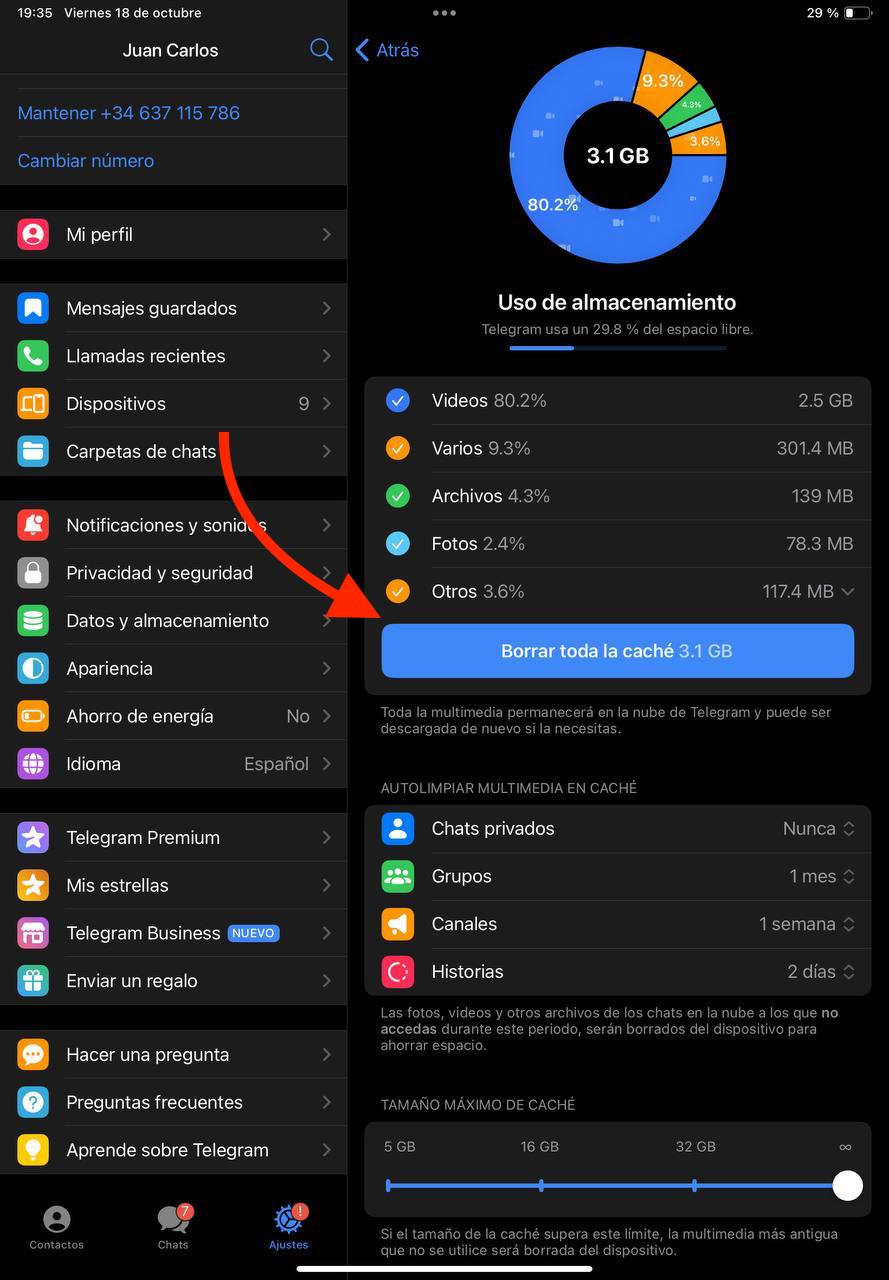Screen dimensions: 889x1280
Task: Open Mensajes guardados bookmark icon
Action: [33, 308]
